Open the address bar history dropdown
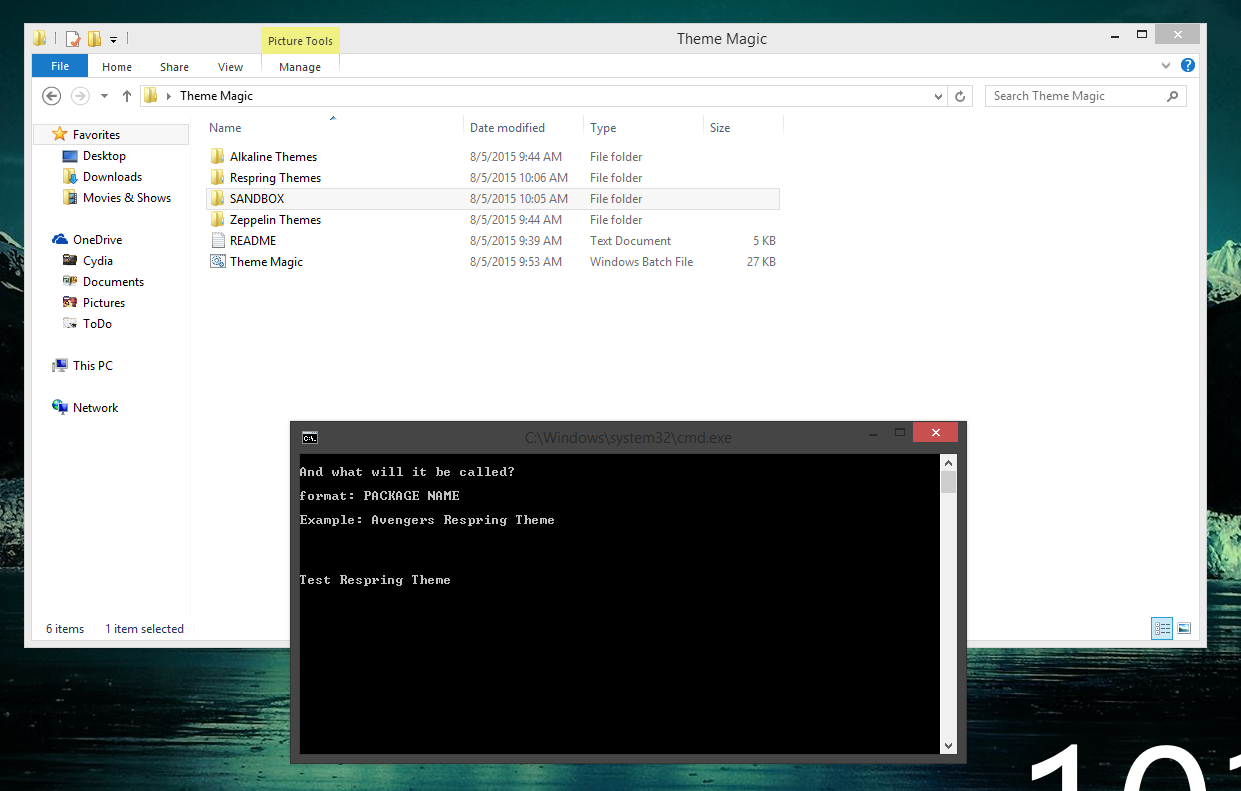Screen dimensions: 1241x791 coord(938,97)
